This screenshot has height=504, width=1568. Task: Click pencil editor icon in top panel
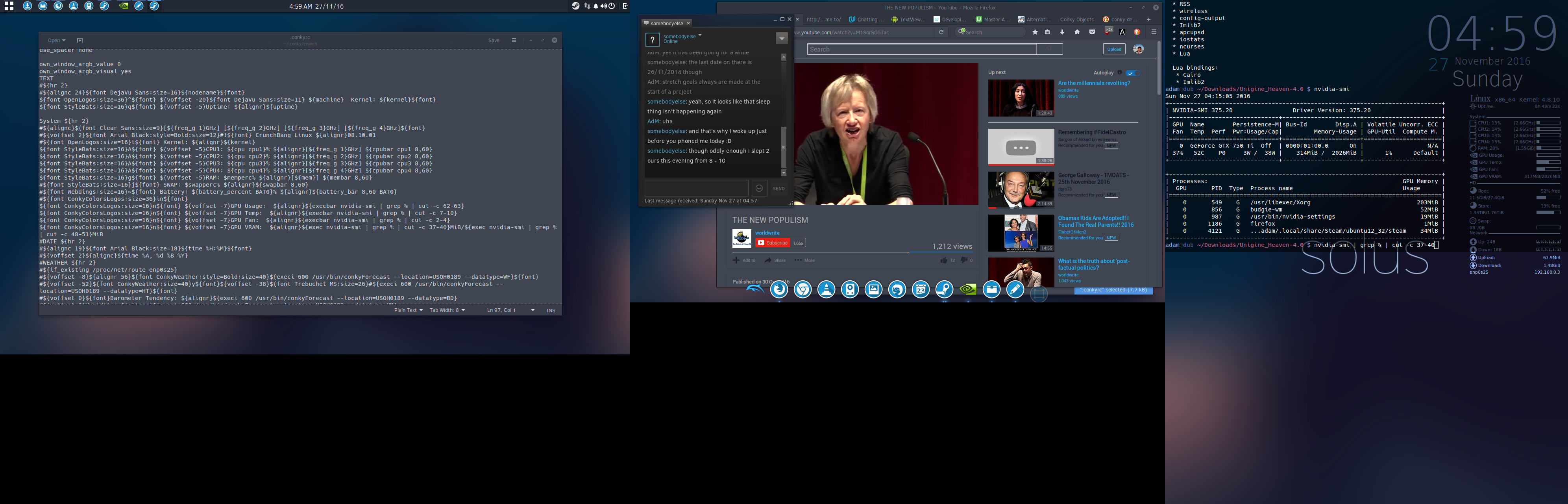139,6
